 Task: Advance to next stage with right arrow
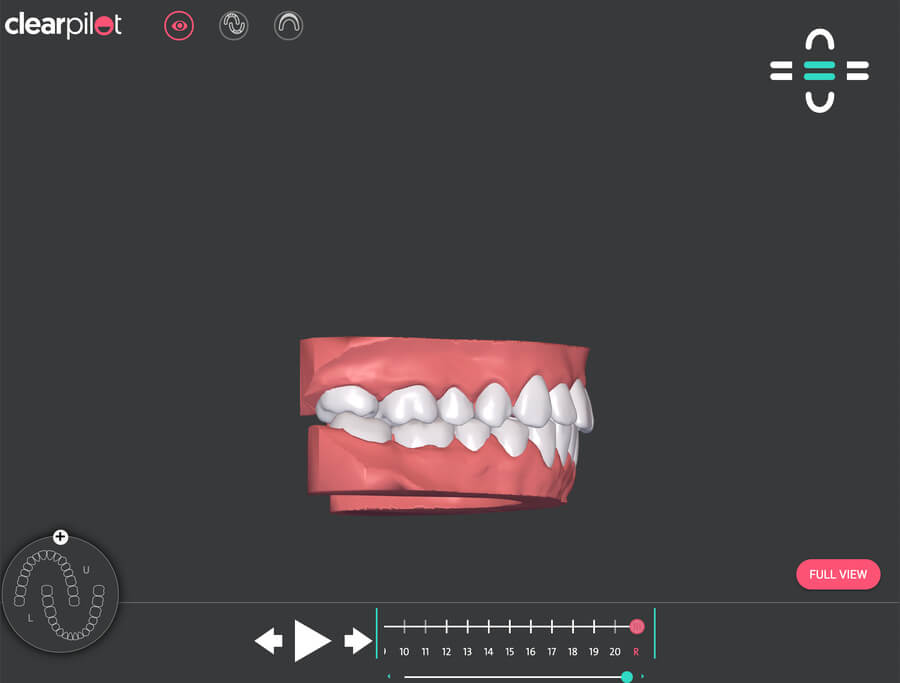[357, 640]
